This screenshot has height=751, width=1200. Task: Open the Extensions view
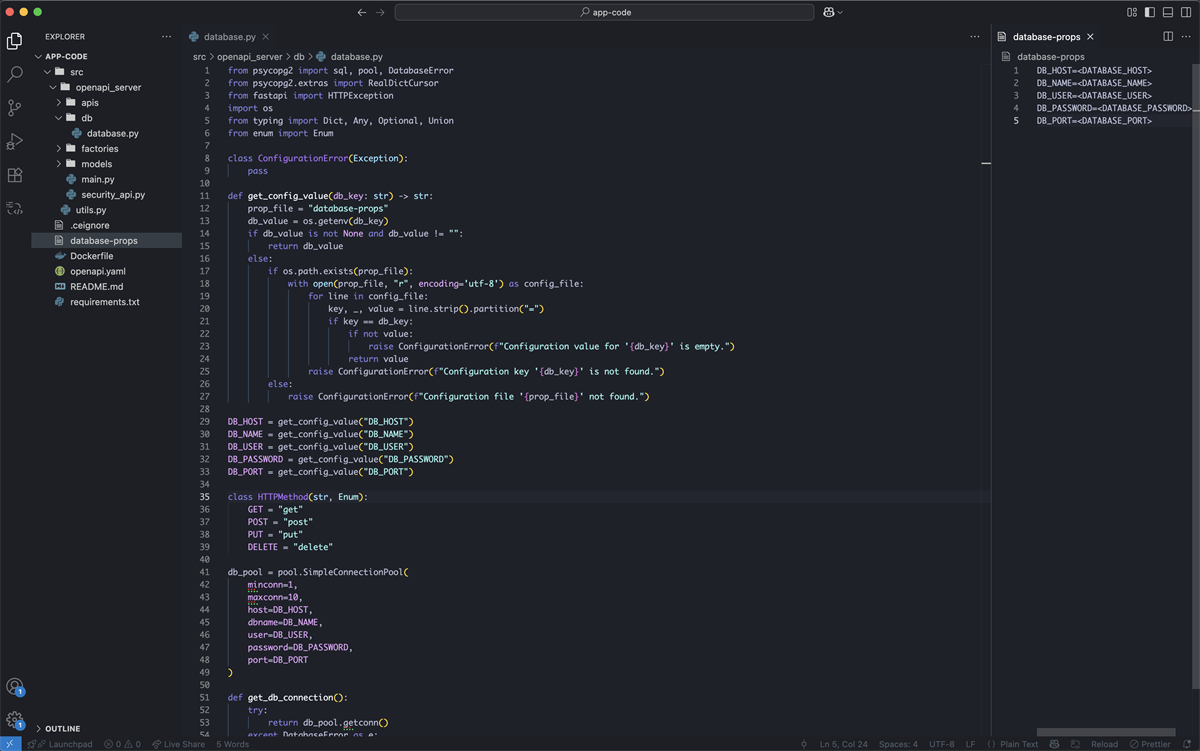tap(15, 175)
